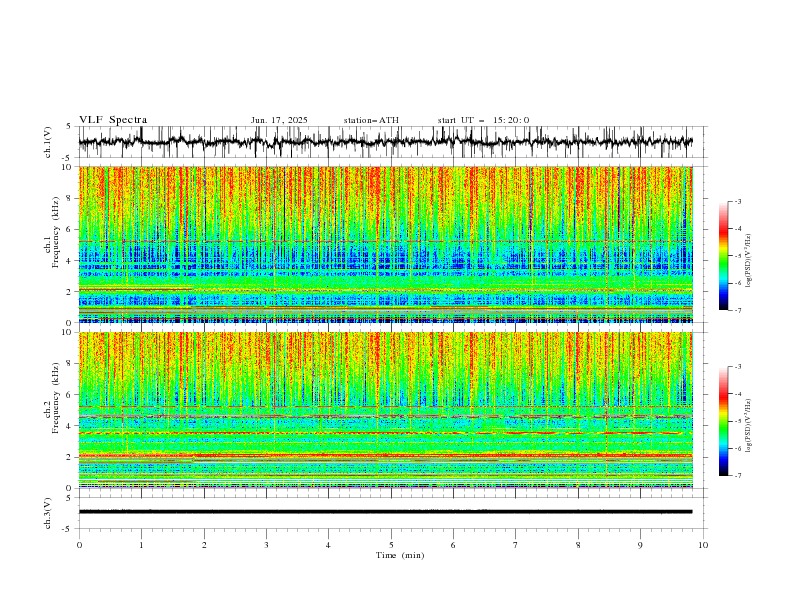Click the 'station=ATH' label
Screen dimensions: 792x612
pos(371,120)
